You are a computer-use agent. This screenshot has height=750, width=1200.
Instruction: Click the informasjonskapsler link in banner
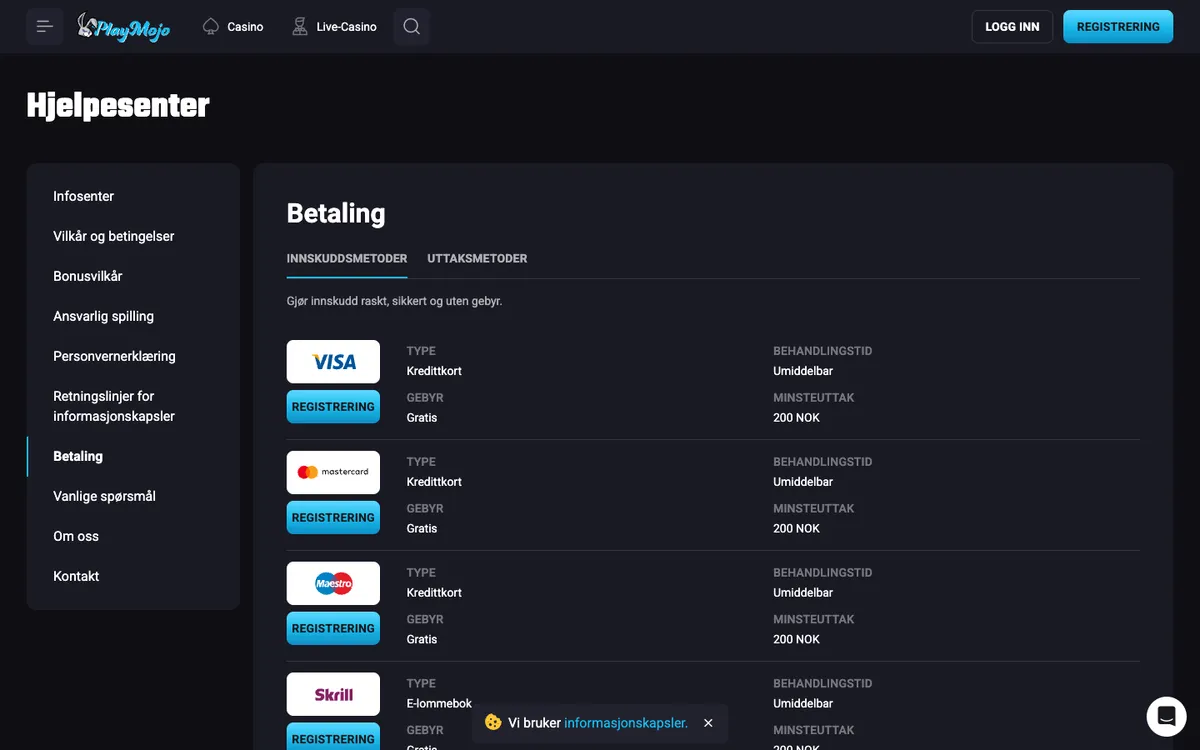pos(626,723)
